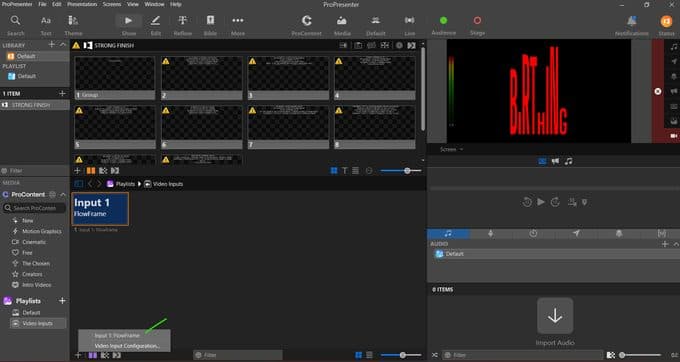Add an item next to 1 ITEM
This screenshot has width=680, height=362.
point(62,93)
